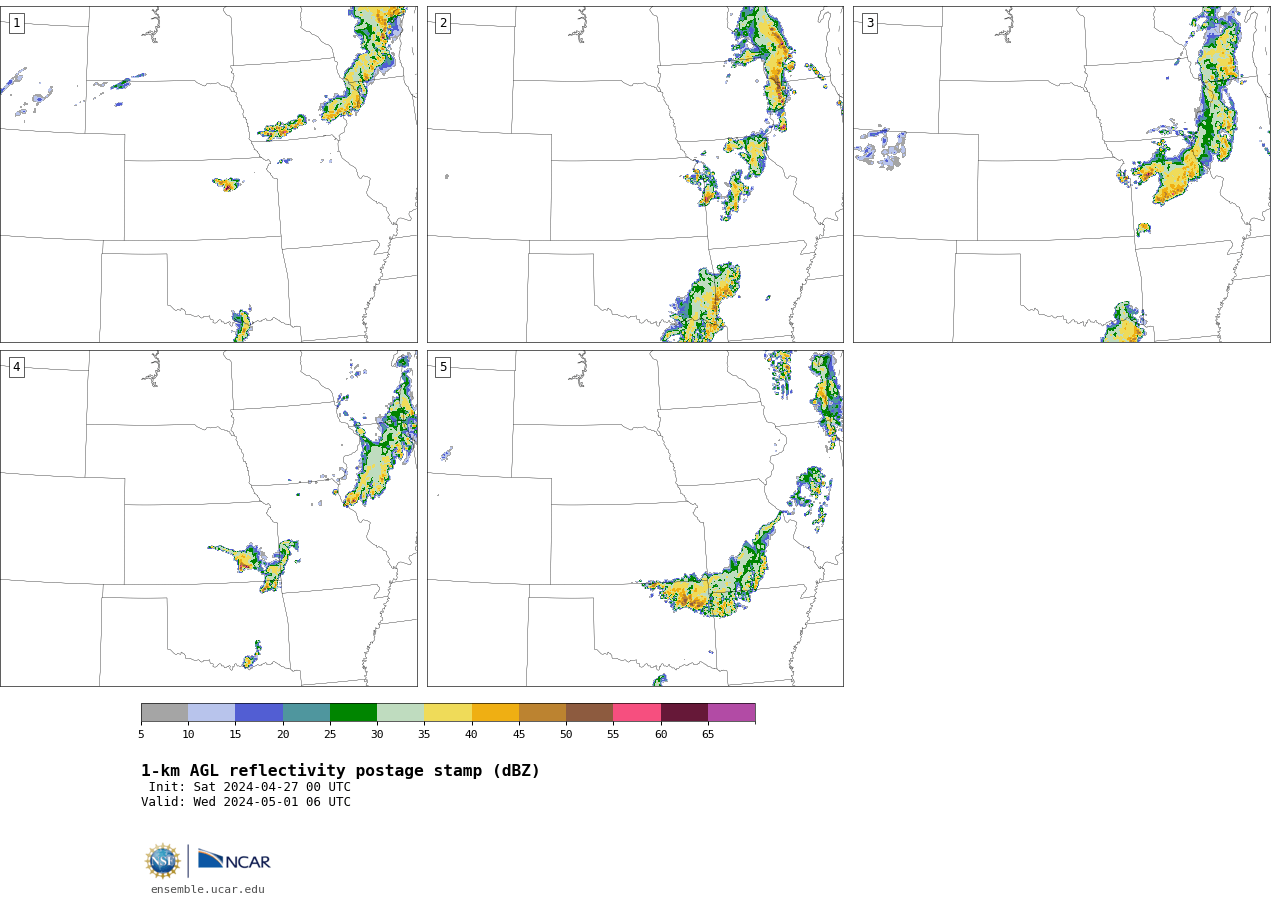Click the colorbar tick label 50
The image size is (1280, 901).
pos(566,735)
